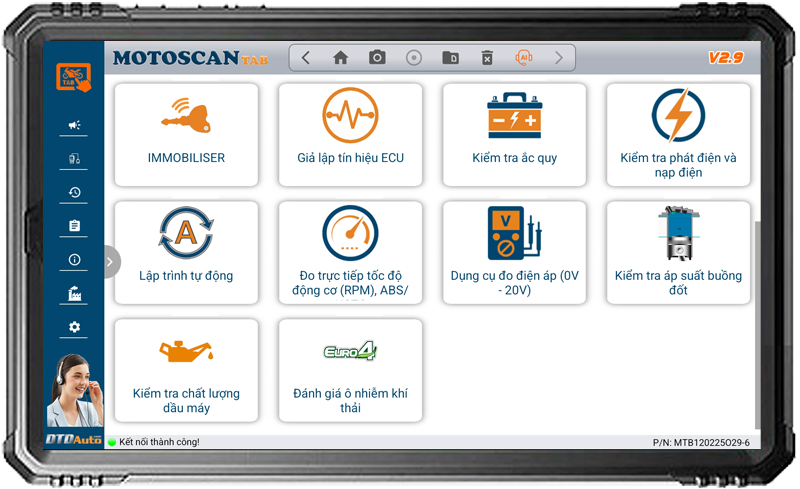Open Lập trình tự động tile

click(186, 253)
